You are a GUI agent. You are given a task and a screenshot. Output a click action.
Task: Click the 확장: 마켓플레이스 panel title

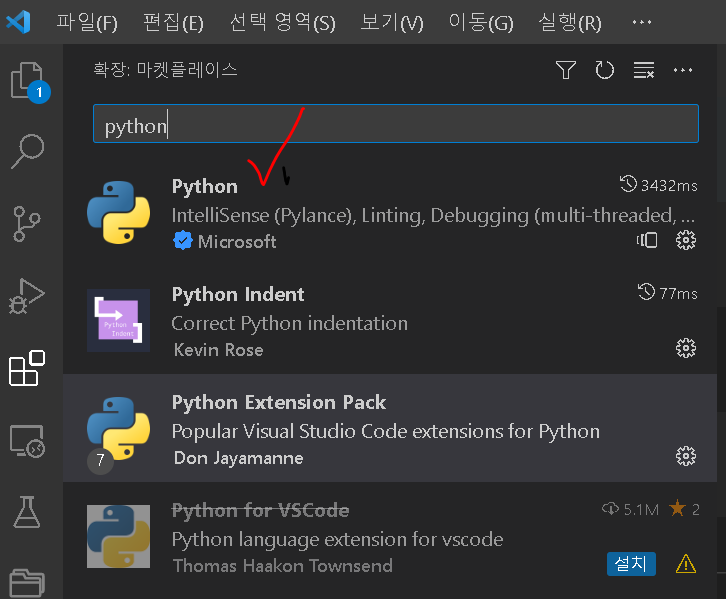pyautogui.click(x=165, y=70)
